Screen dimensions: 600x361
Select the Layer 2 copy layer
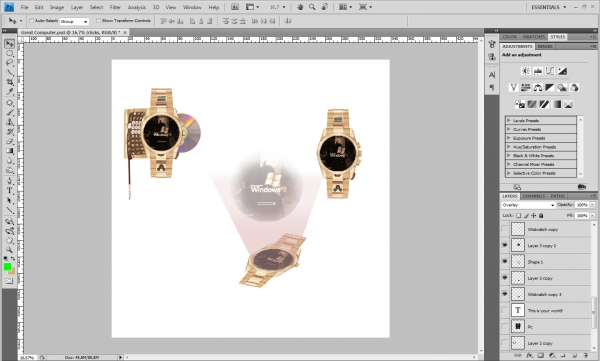[551, 343]
